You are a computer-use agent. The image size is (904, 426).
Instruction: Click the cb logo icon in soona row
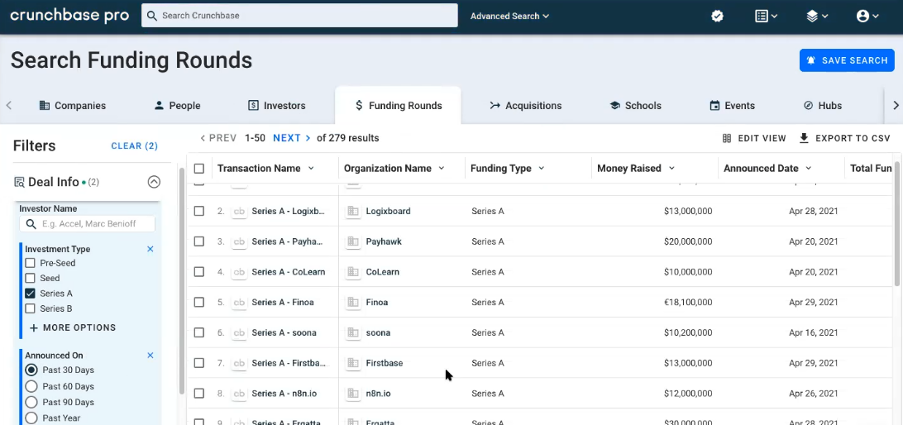(x=239, y=333)
